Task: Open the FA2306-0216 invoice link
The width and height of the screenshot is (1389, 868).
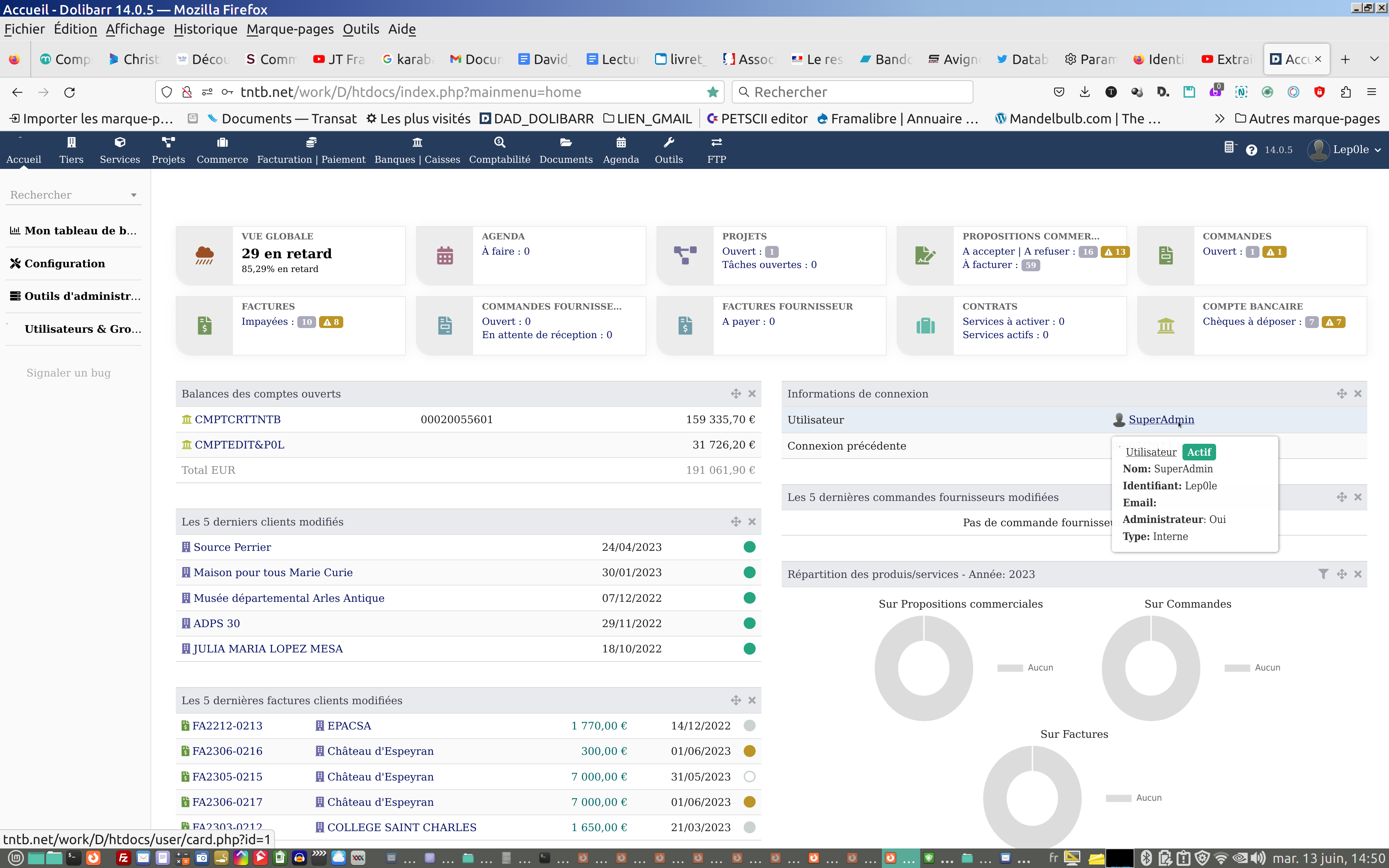Action: [227, 751]
